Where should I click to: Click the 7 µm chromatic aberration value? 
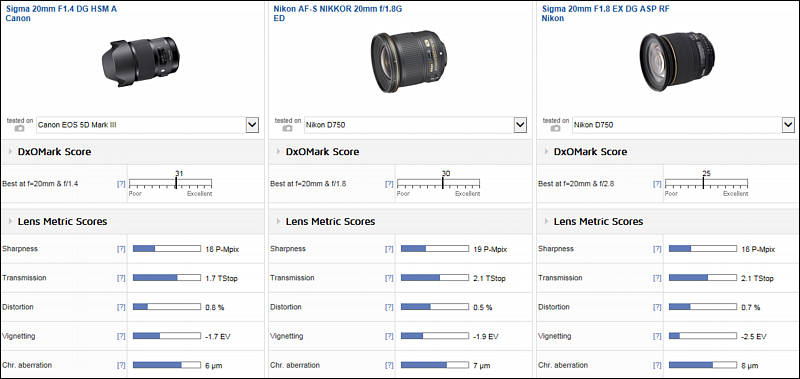click(482, 366)
